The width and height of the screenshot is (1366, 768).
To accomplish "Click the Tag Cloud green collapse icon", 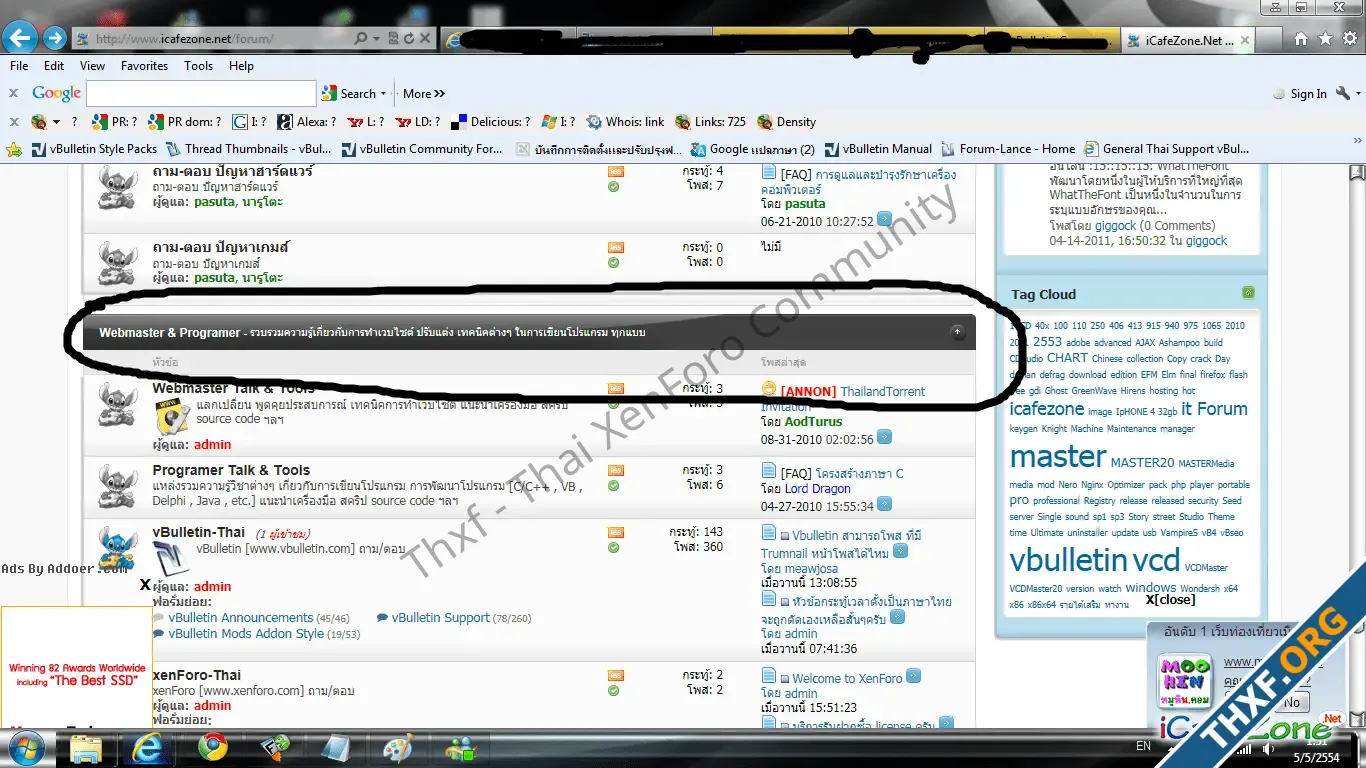I will pyautogui.click(x=1248, y=293).
